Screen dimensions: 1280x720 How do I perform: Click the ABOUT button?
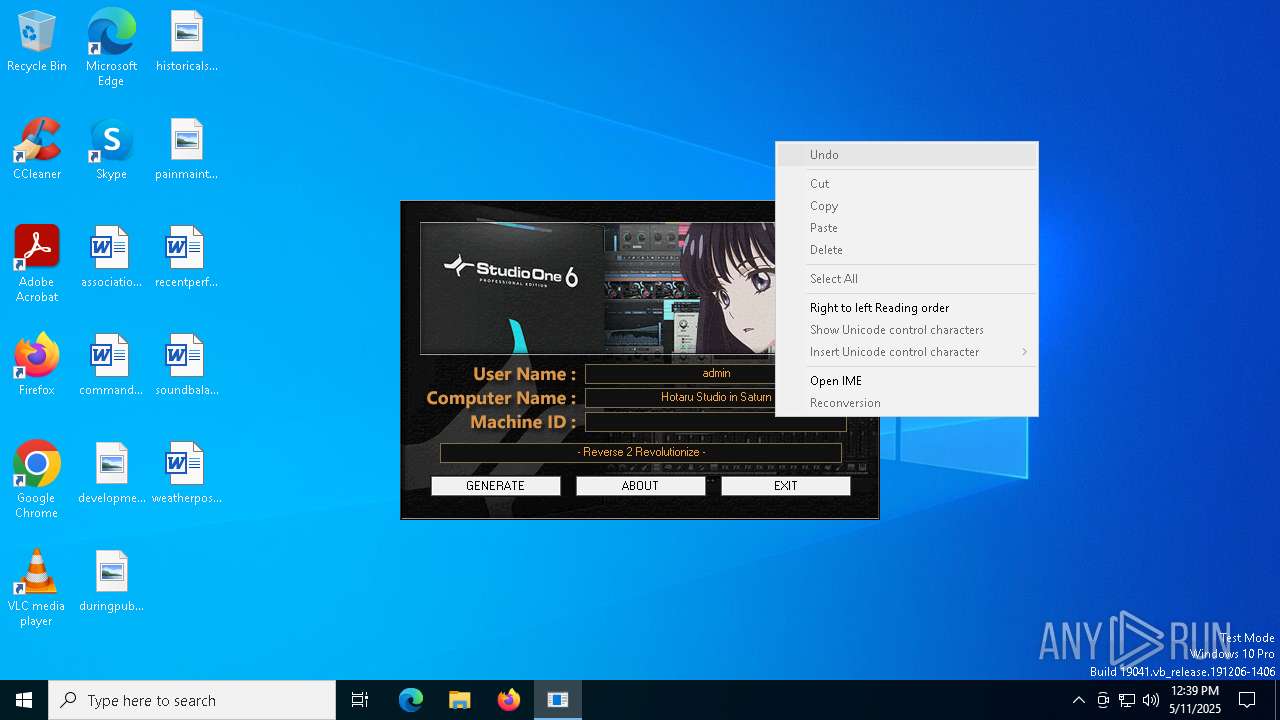[640, 486]
